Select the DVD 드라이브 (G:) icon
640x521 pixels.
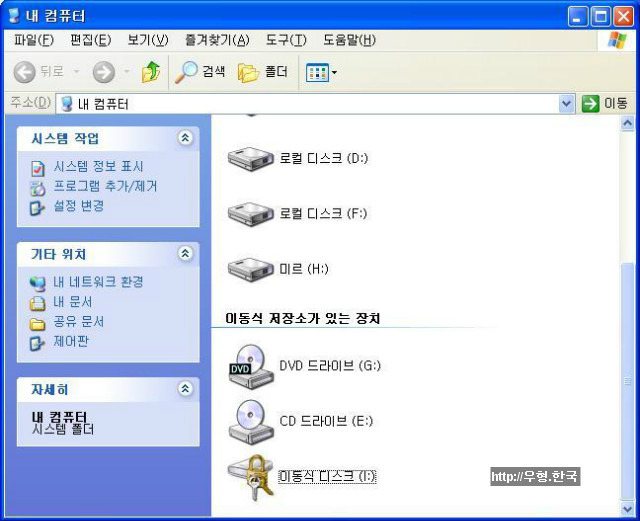coord(251,365)
